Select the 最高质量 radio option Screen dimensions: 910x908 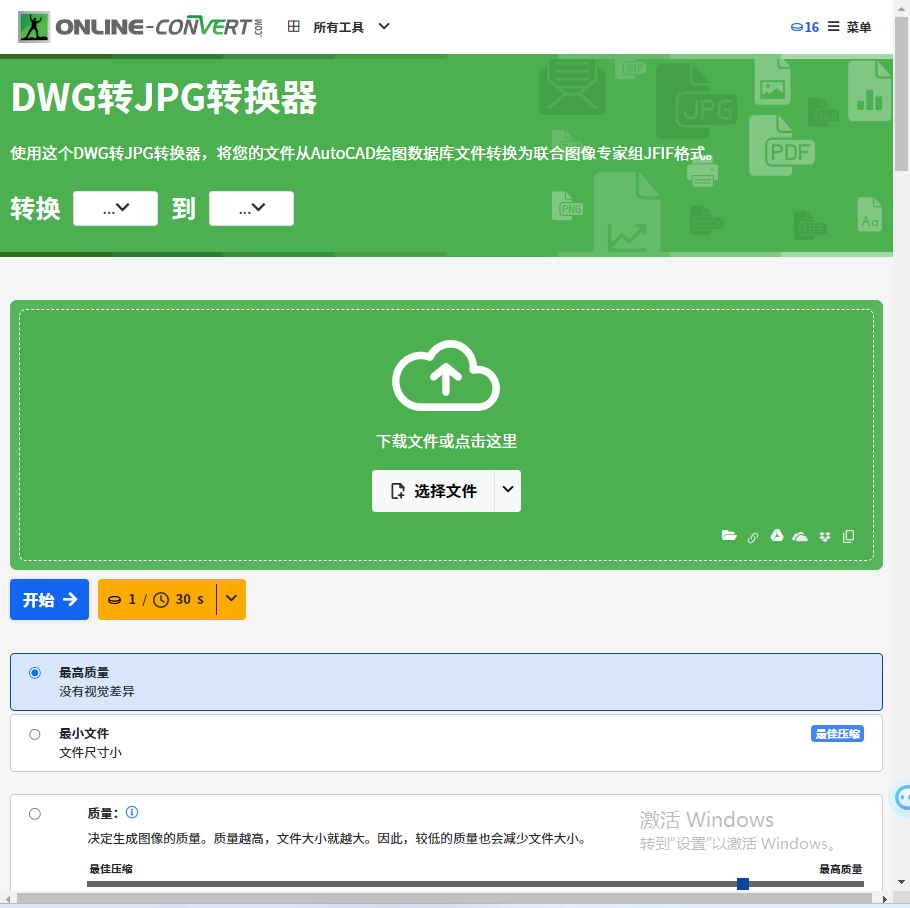pyautogui.click(x=35, y=673)
